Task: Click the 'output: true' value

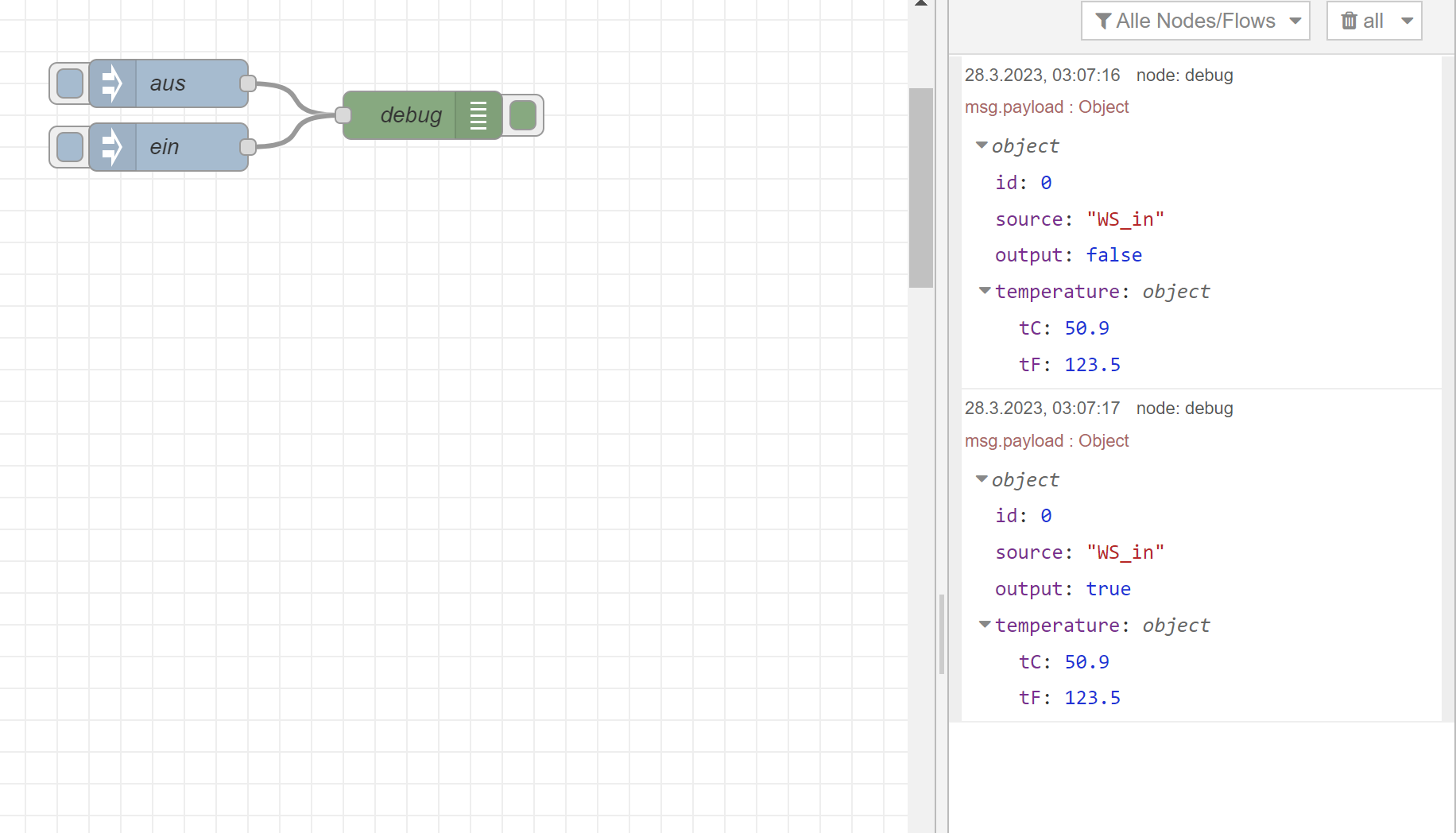Action: 1109,589
